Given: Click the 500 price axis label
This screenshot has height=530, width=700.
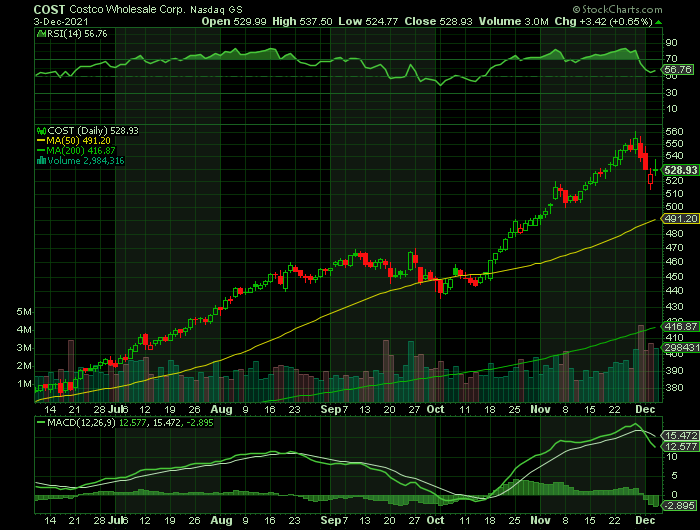Looking at the screenshot, I should 674,207.
